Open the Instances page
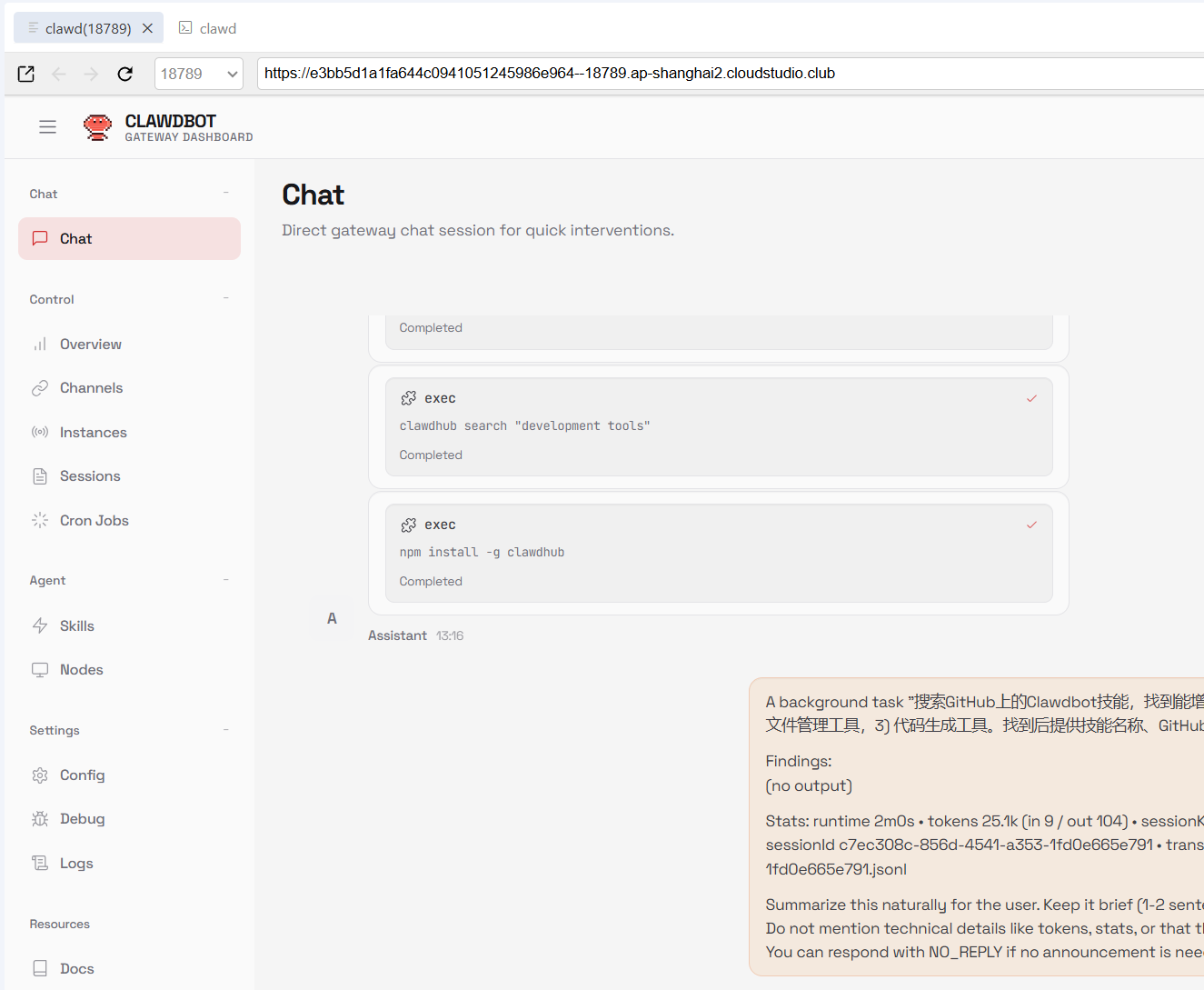The width and height of the screenshot is (1204, 990). [129, 433]
